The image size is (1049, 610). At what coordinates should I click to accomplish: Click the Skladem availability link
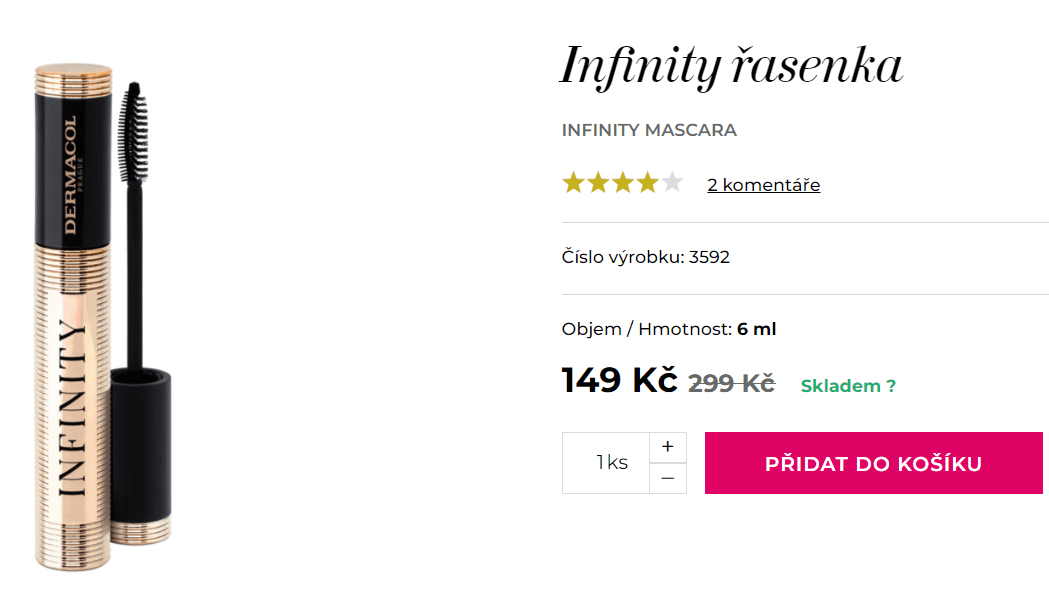point(843,385)
